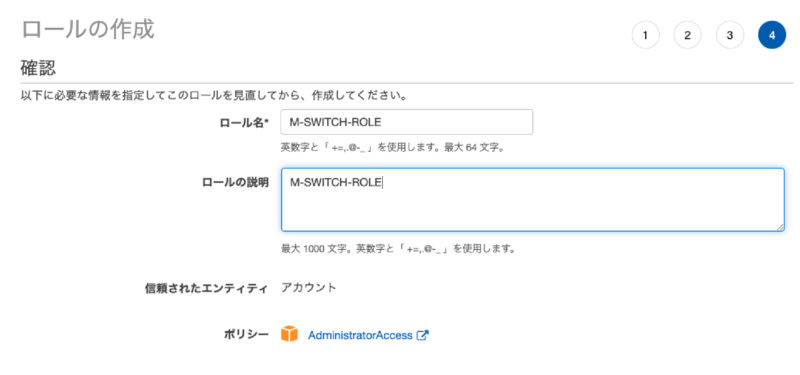Open the AdministratorAccess policy link
This screenshot has height=375, width=800.
(x=360, y=335)
